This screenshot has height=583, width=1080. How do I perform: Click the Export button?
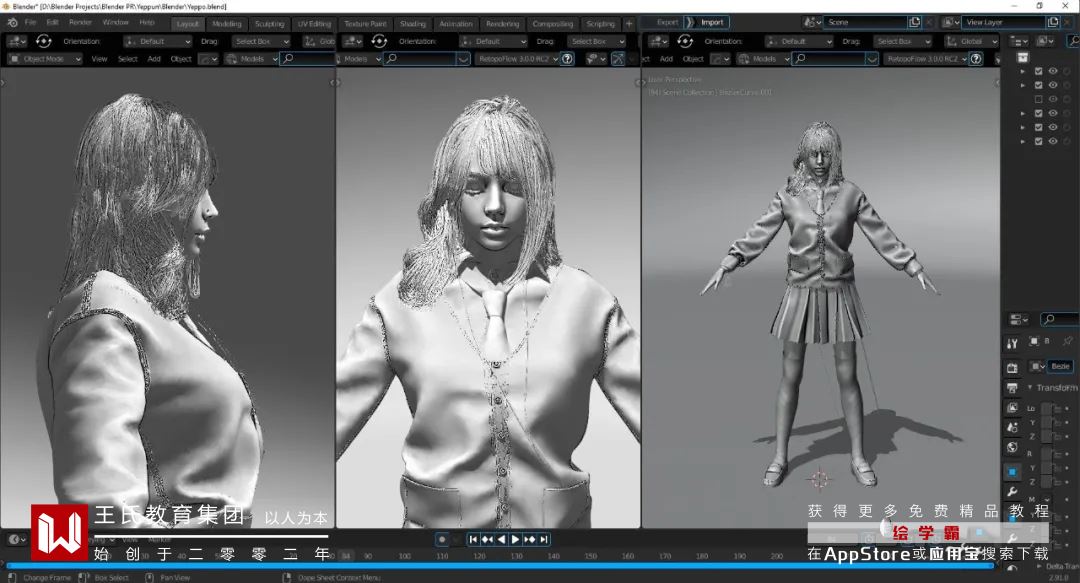[x=667, y=22]
